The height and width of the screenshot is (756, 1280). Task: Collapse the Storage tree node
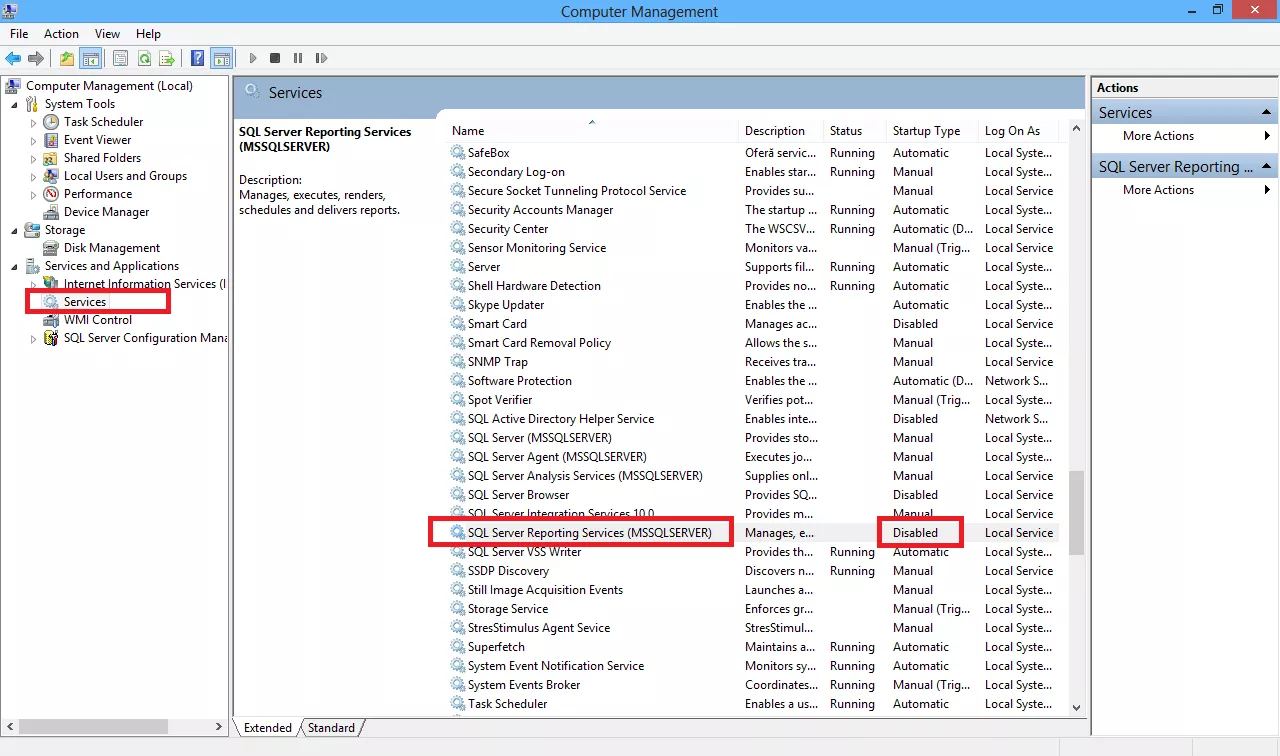coord(15,230)
